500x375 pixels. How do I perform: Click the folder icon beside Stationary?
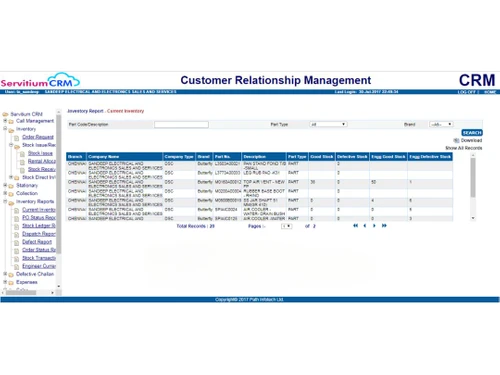click(11, 186)
